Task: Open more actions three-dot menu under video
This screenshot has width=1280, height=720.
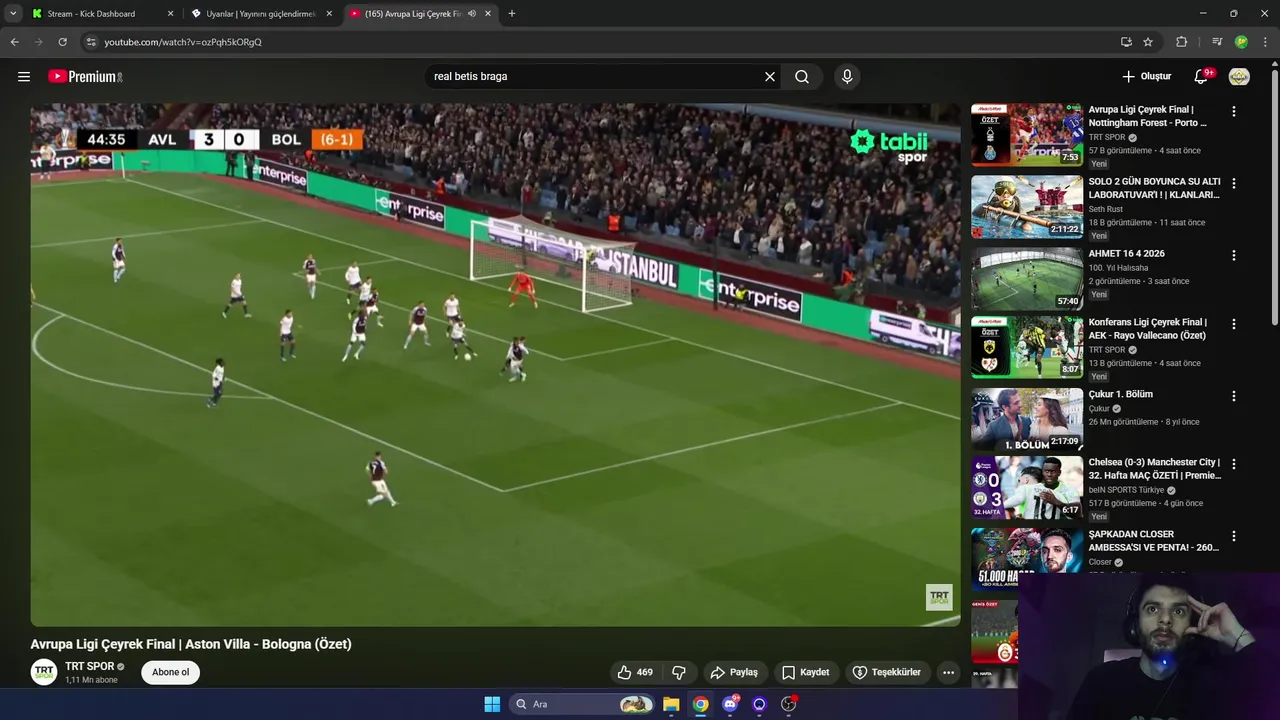Action: tap(948, 672)
